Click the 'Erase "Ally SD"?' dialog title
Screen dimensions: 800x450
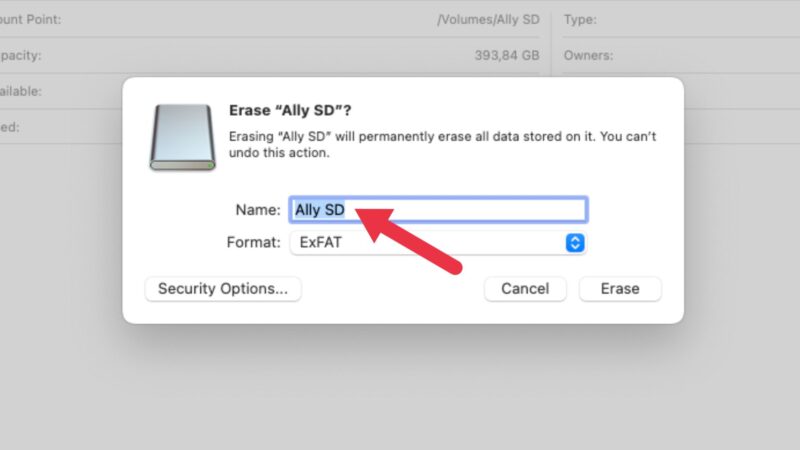pyautogui.click(x=292, y=112)
